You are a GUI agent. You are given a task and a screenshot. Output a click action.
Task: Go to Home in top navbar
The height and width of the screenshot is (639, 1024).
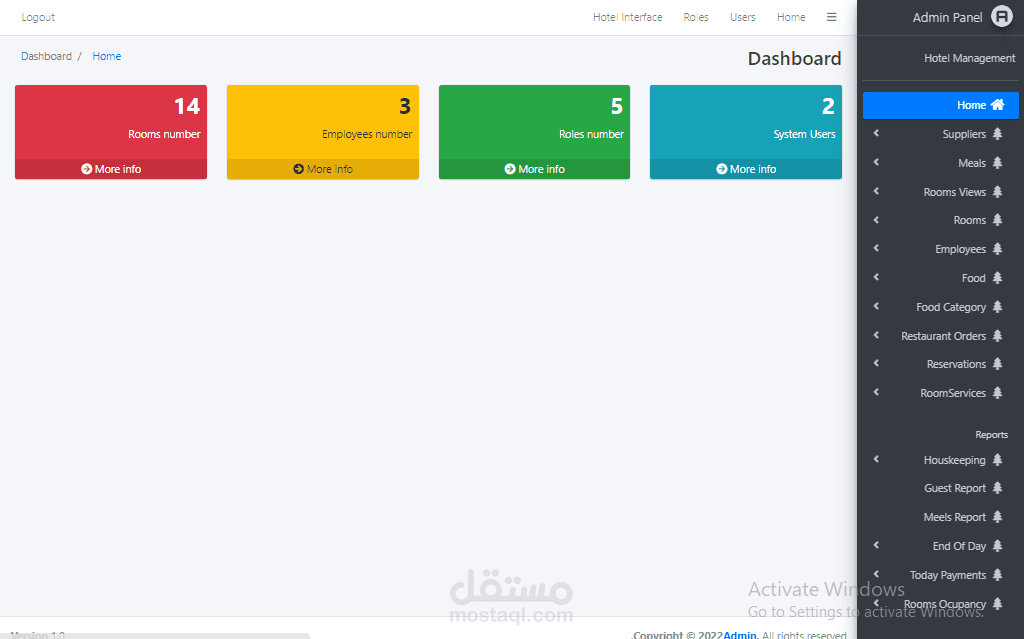pyautogui.click(x=791, y=17)
